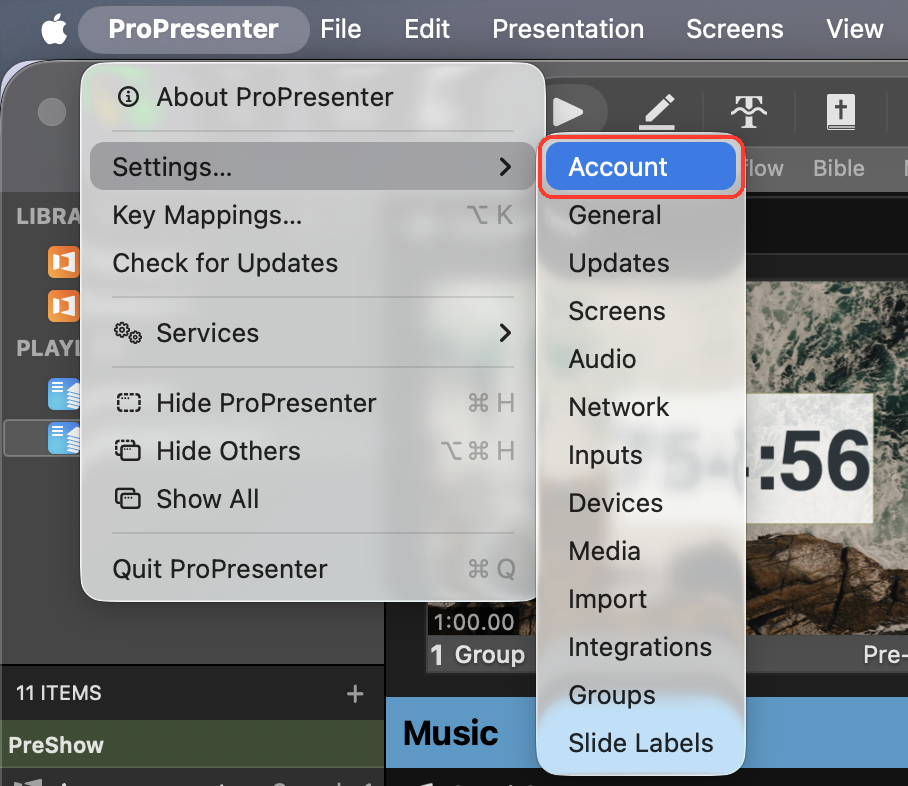Choose Hide ProPresenter

313,403
